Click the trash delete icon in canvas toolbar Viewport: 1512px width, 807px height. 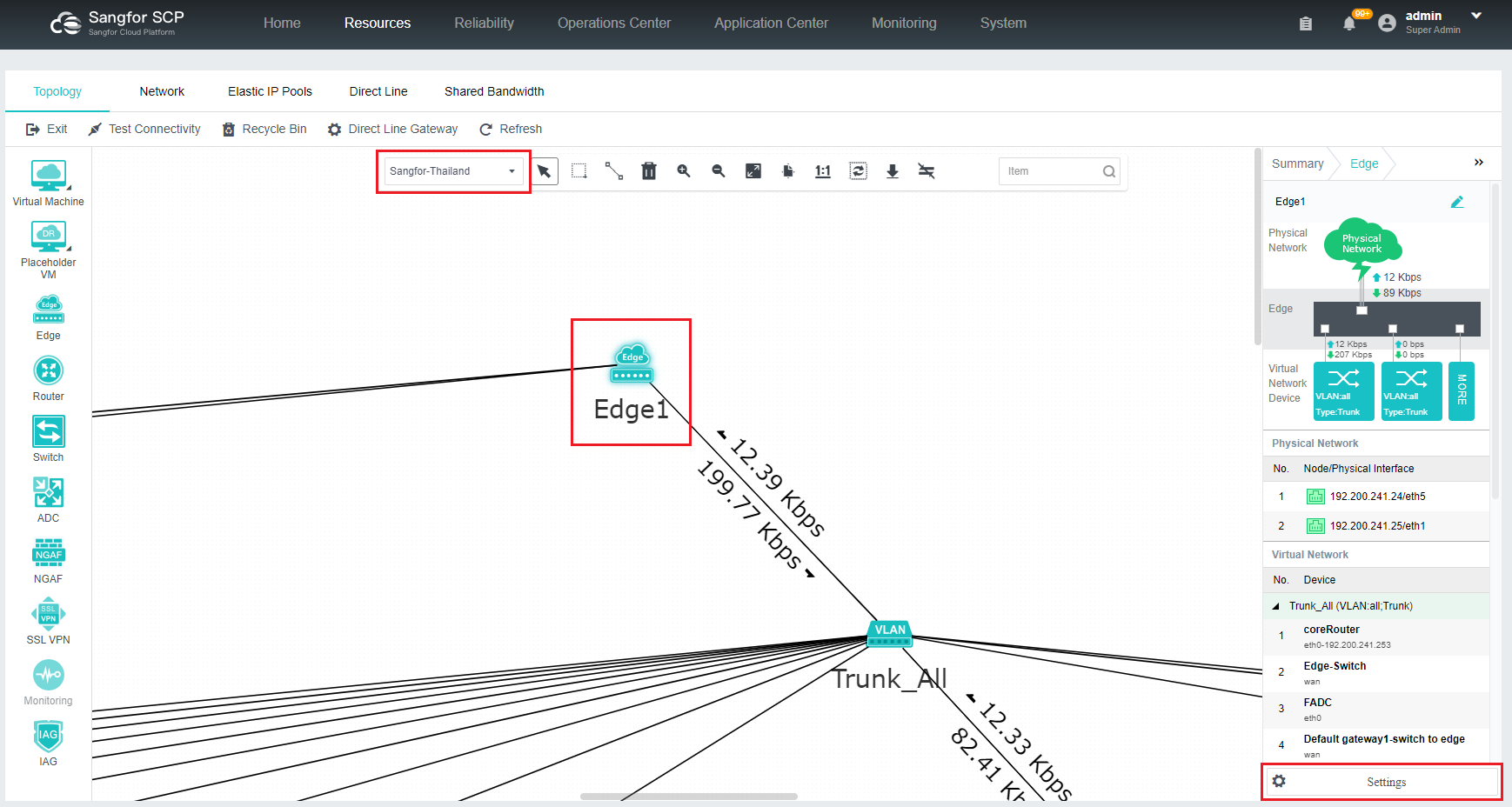click(x=649, y=171)
